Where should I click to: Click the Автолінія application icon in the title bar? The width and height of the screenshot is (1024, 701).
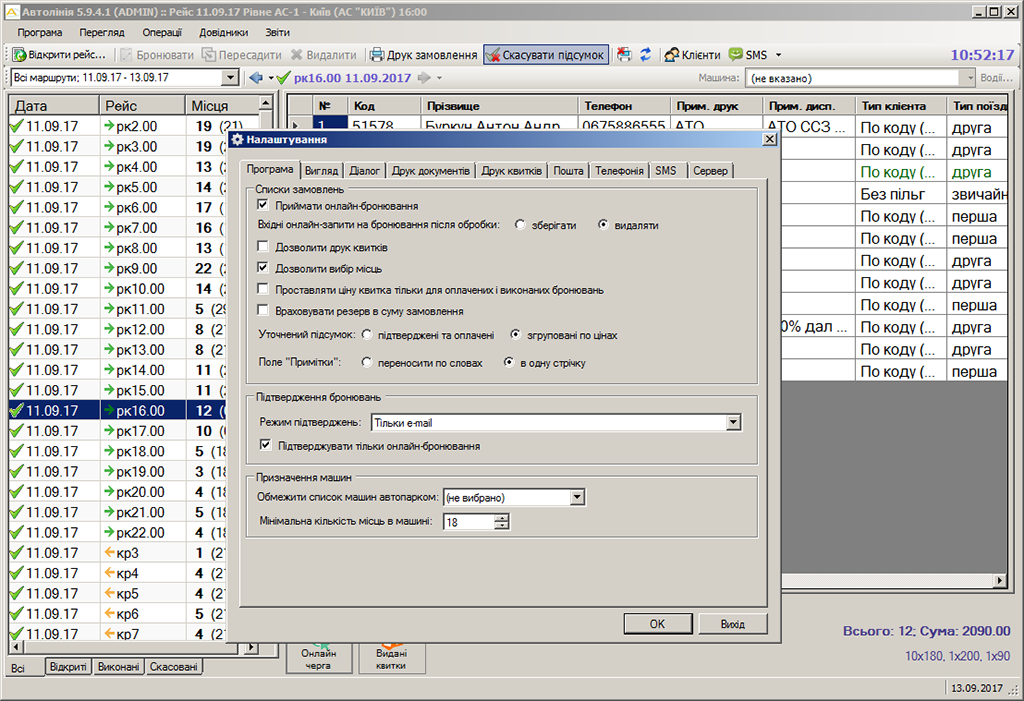click(x=12, y=12)
